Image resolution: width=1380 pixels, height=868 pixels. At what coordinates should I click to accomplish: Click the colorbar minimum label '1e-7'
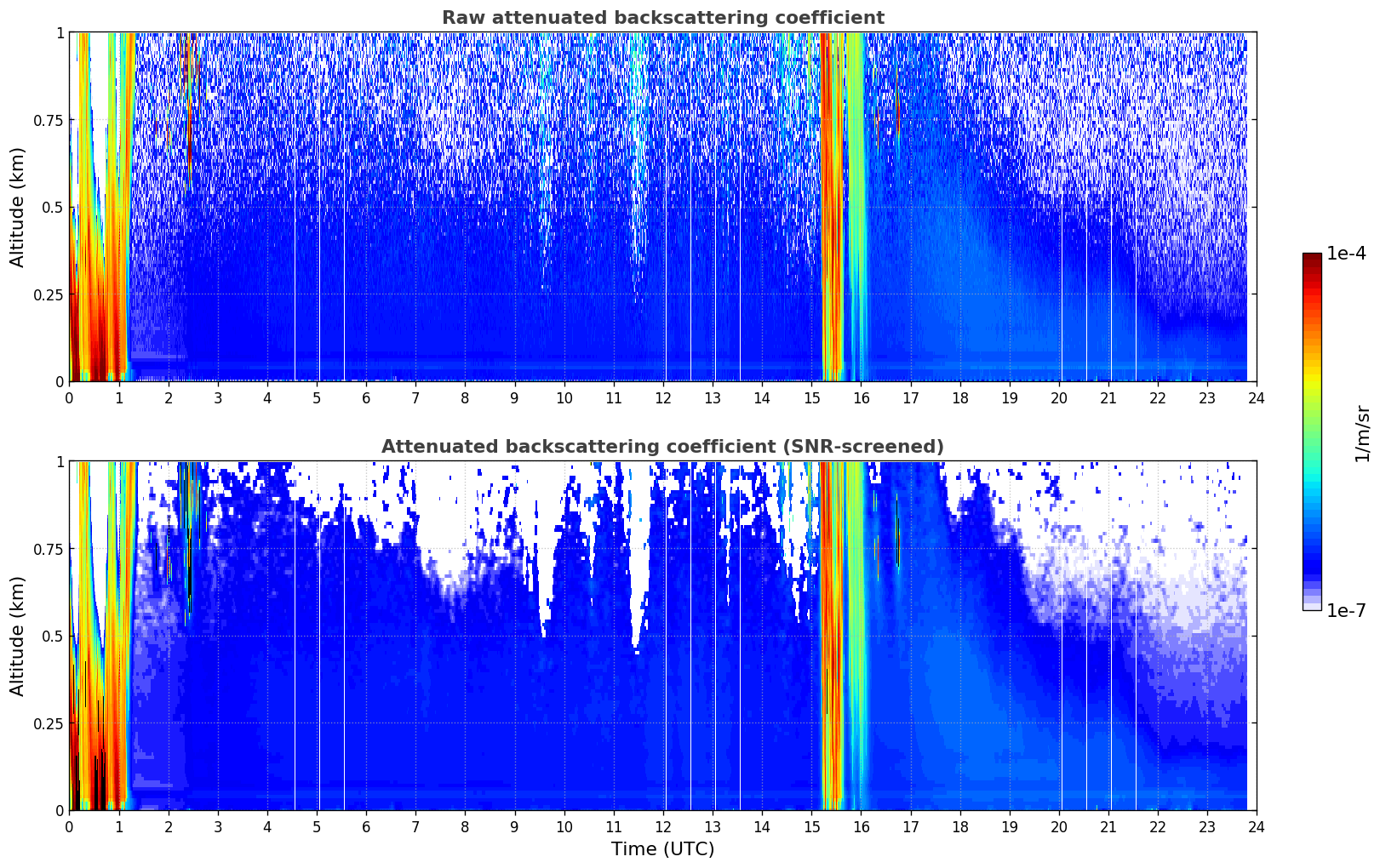click(x=1347, y=611)
